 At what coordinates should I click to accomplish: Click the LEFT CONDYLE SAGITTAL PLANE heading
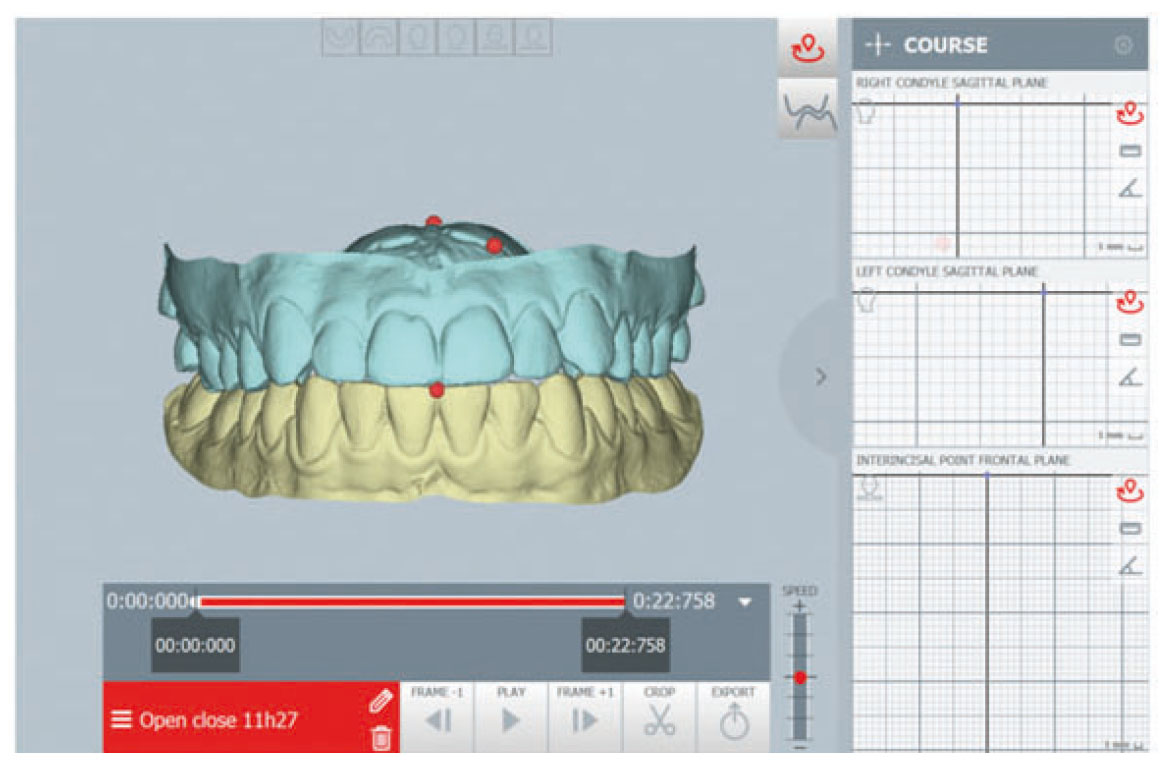[947, 272]
